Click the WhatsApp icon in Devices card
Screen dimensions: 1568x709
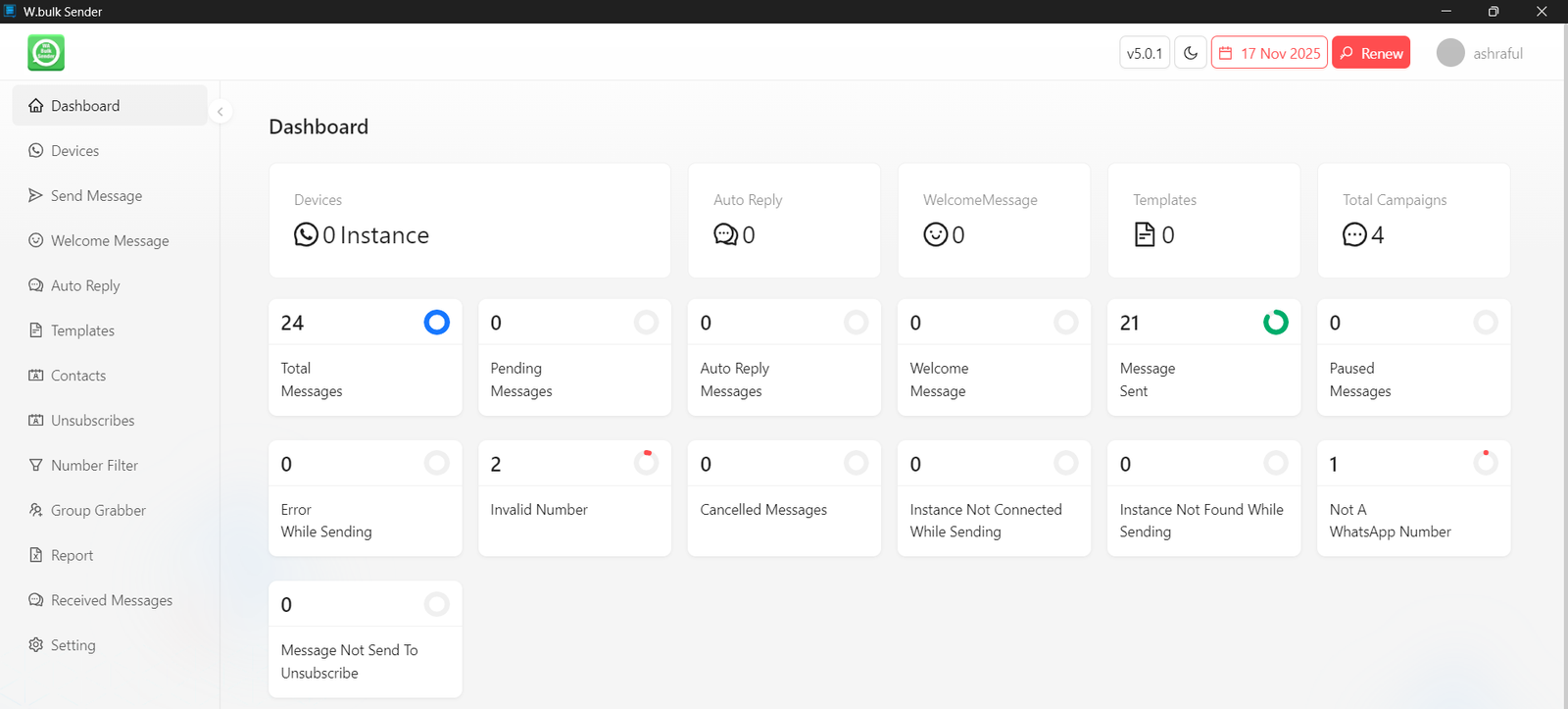tap(306, 234)
